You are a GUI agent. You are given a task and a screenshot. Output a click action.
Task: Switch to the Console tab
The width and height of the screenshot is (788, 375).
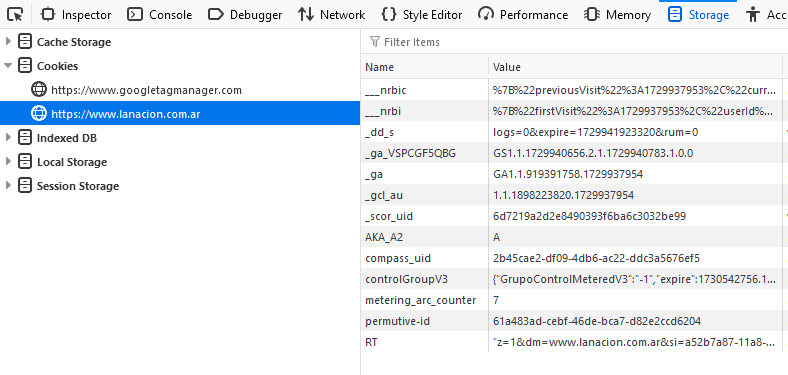tap(159, 15)
